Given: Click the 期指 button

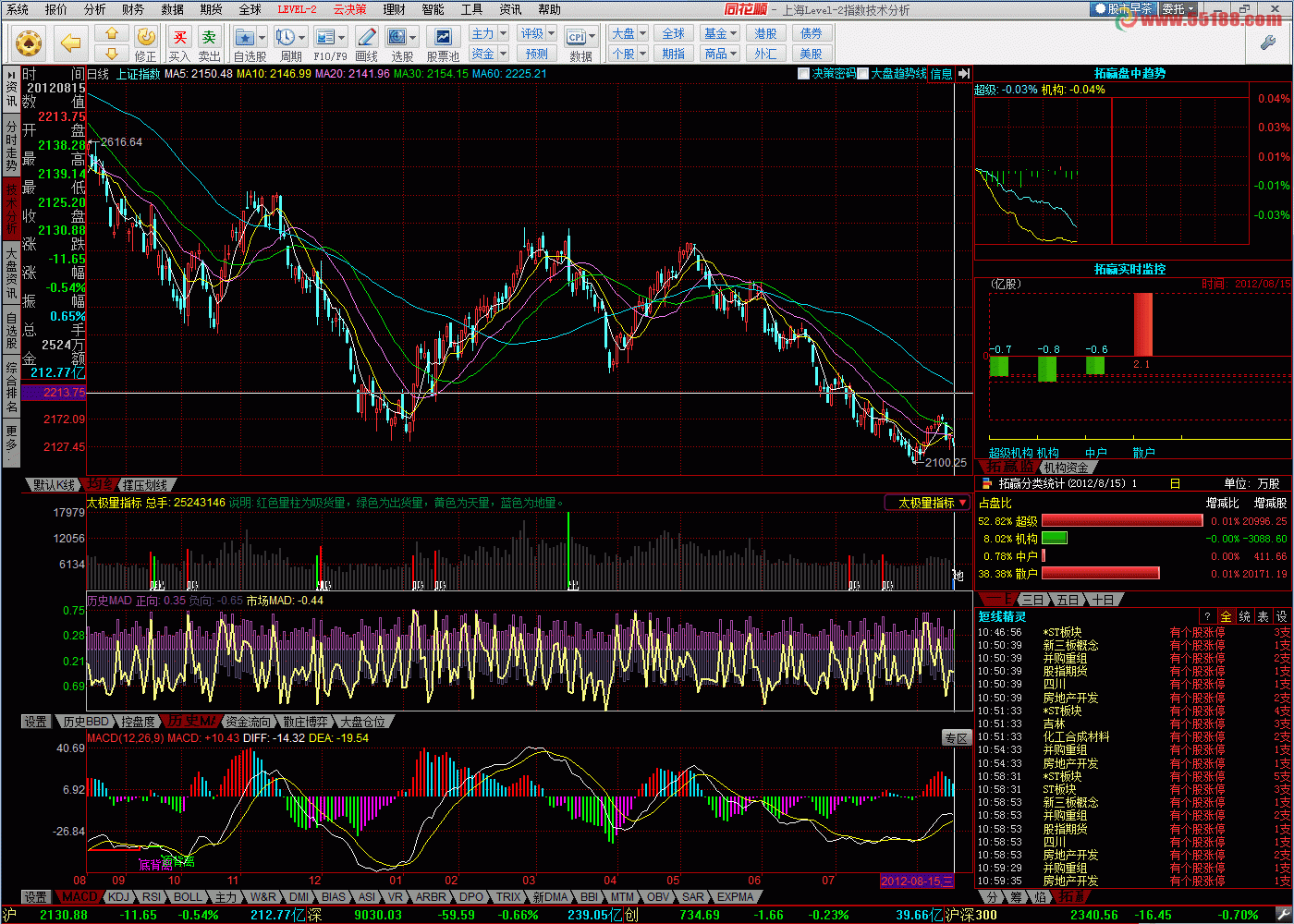Looking at the screenshot, I should point(674,54).
